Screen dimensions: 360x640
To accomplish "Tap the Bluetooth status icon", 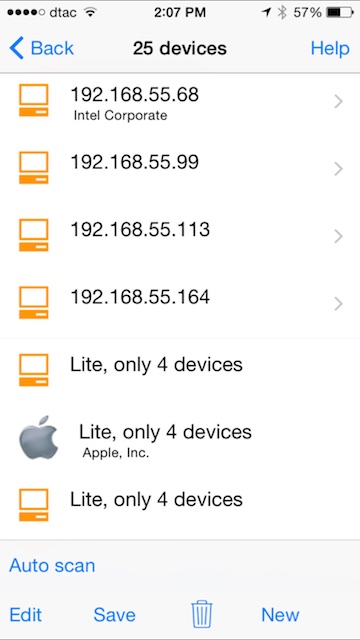I will pos(282,13).
